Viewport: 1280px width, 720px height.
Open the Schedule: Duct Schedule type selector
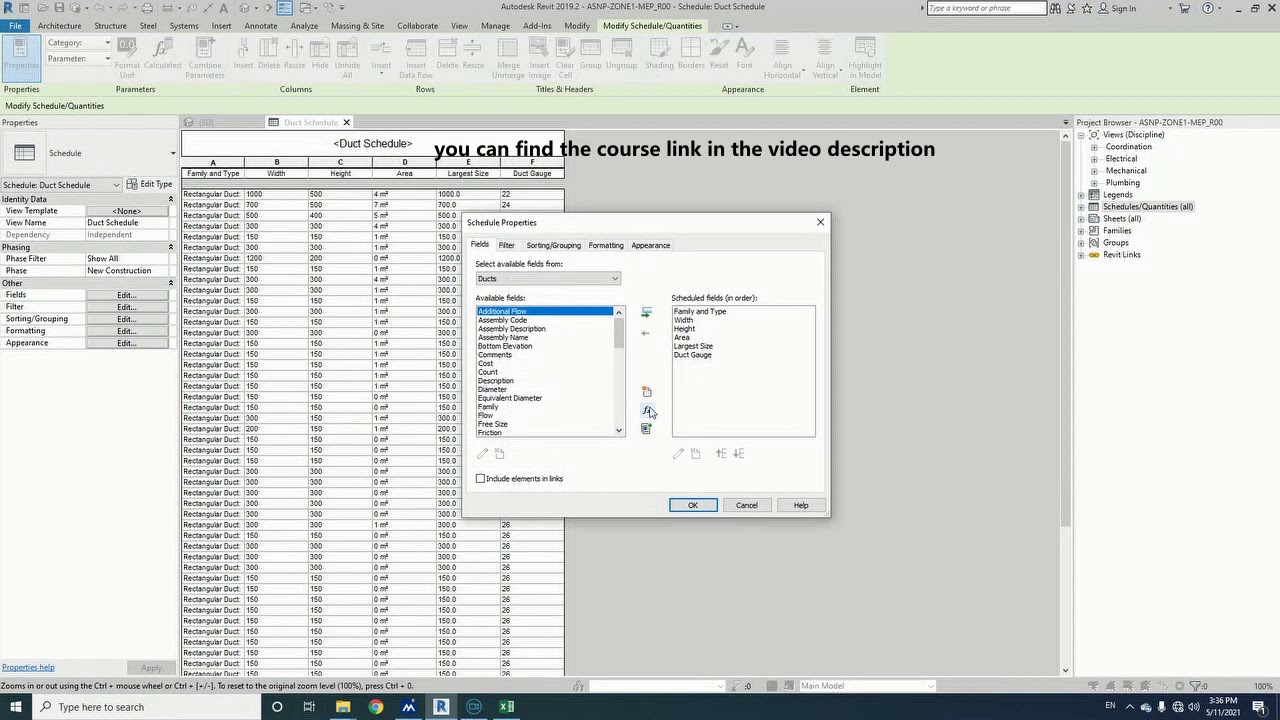61,185
